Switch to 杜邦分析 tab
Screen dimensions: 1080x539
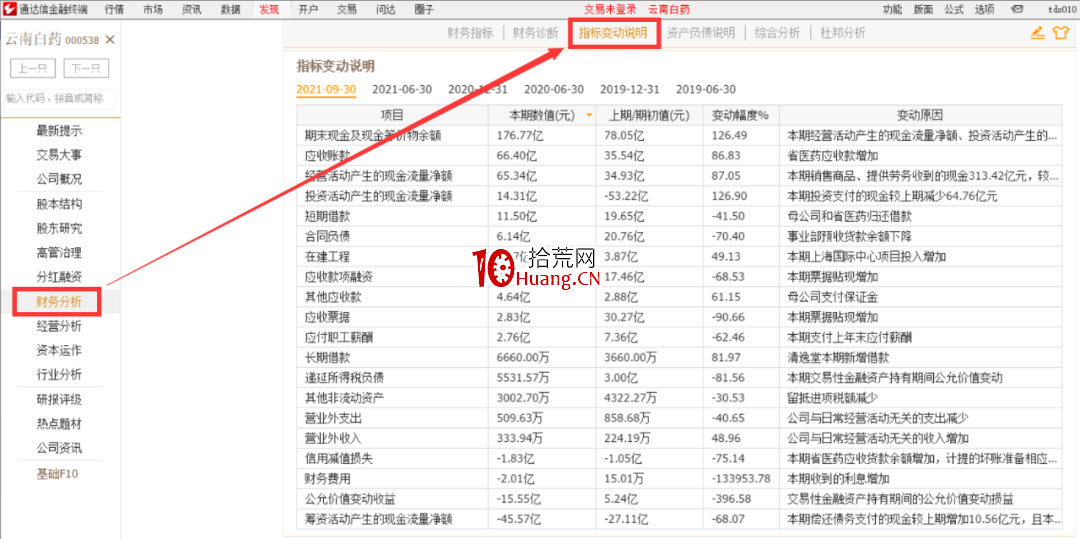click(842, 33)
